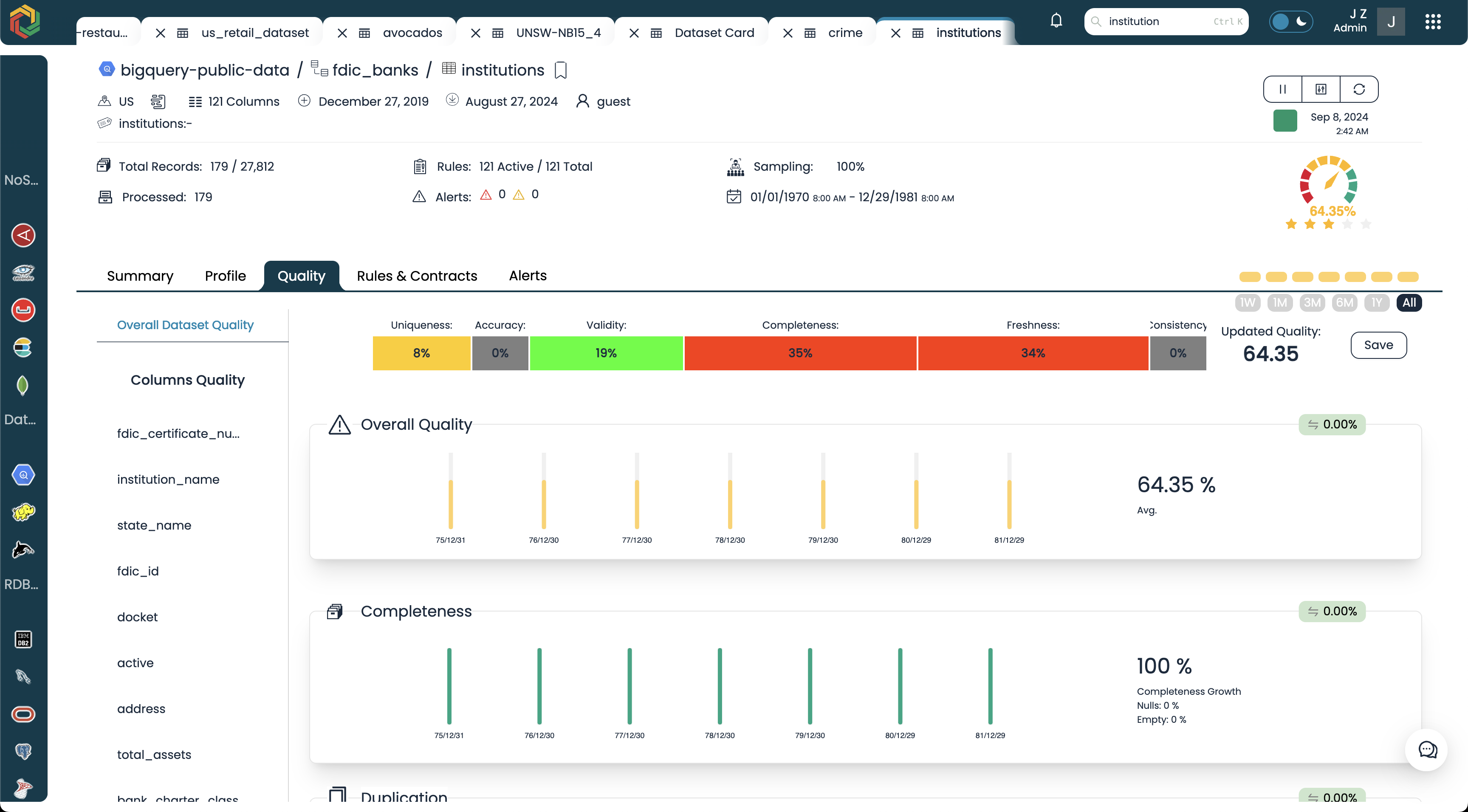Viewport: 1468px width, 812px height.
Task: Open the chat support bubble
Action: pos(1427,750)
